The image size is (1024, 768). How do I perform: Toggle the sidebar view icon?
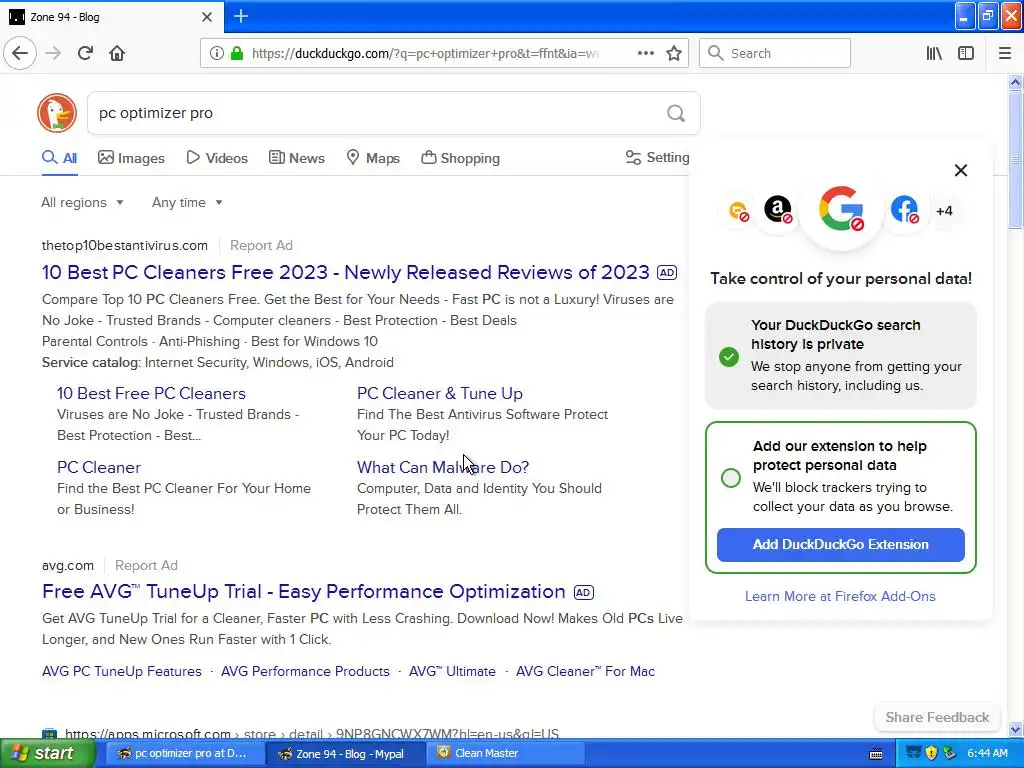point(966,53)
